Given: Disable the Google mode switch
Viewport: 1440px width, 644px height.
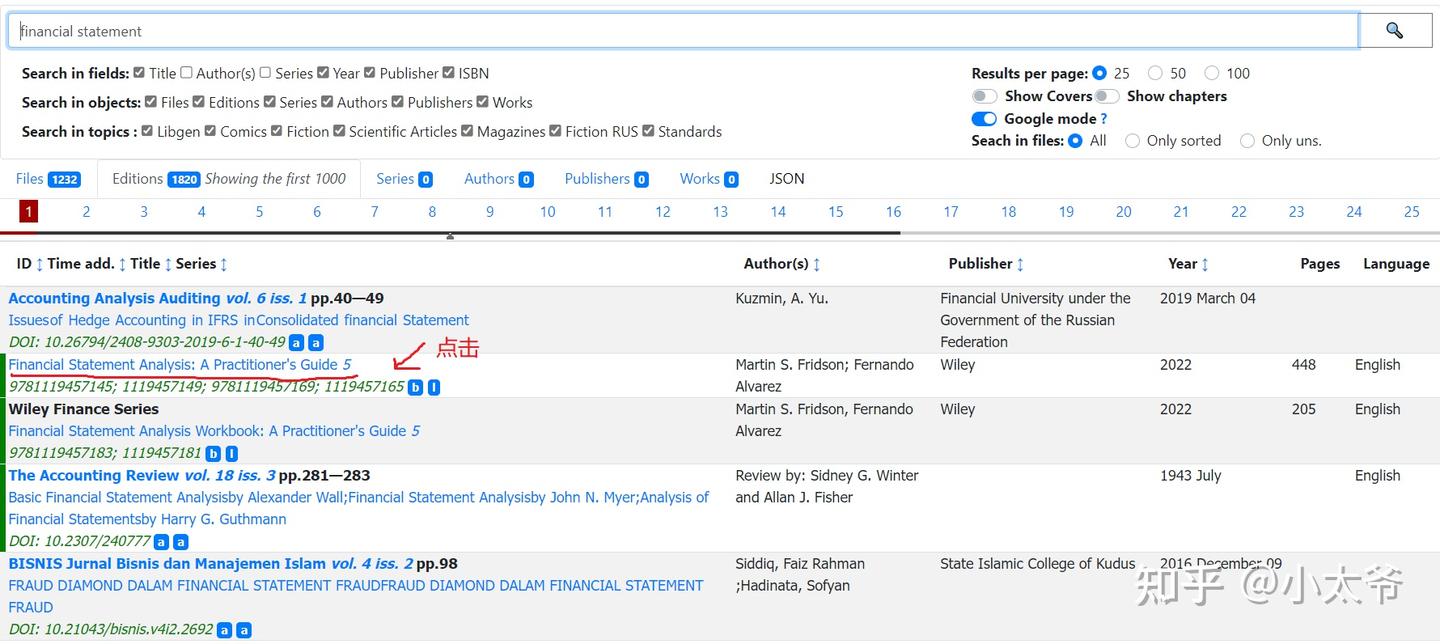Looking at the screenshot, I should coord(985,119).
